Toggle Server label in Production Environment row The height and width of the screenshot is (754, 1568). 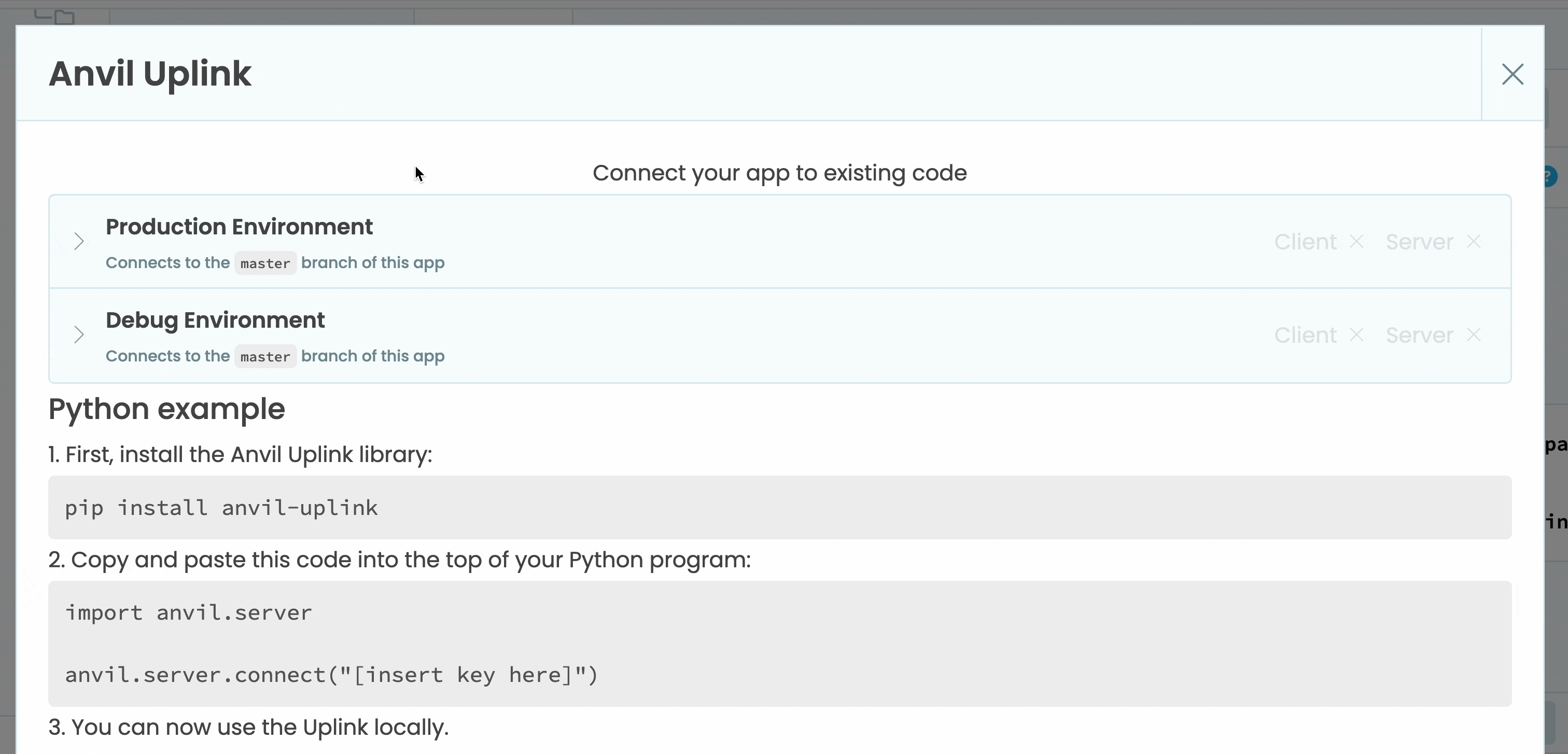(x=1420, y=242)
